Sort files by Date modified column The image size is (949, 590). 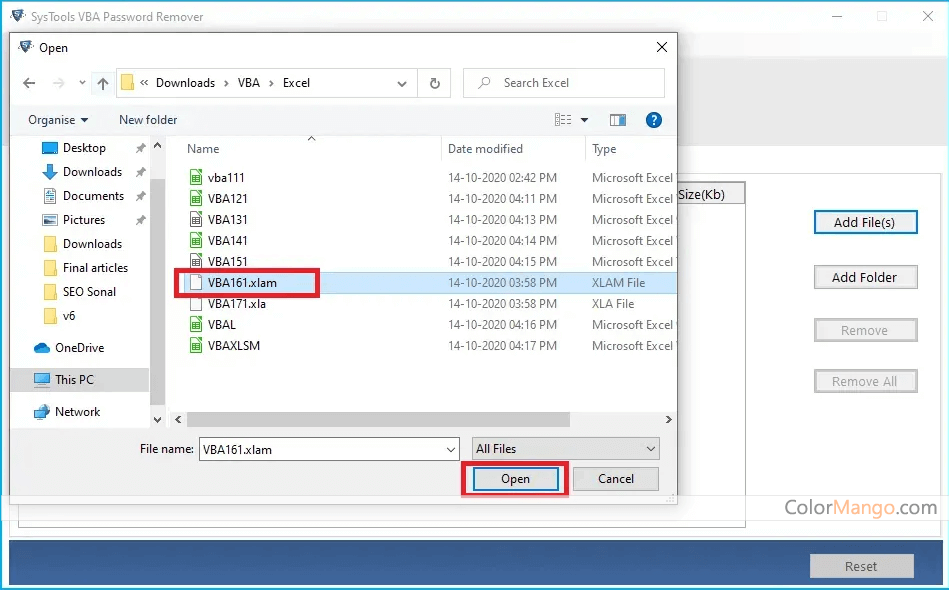[485, 149]
